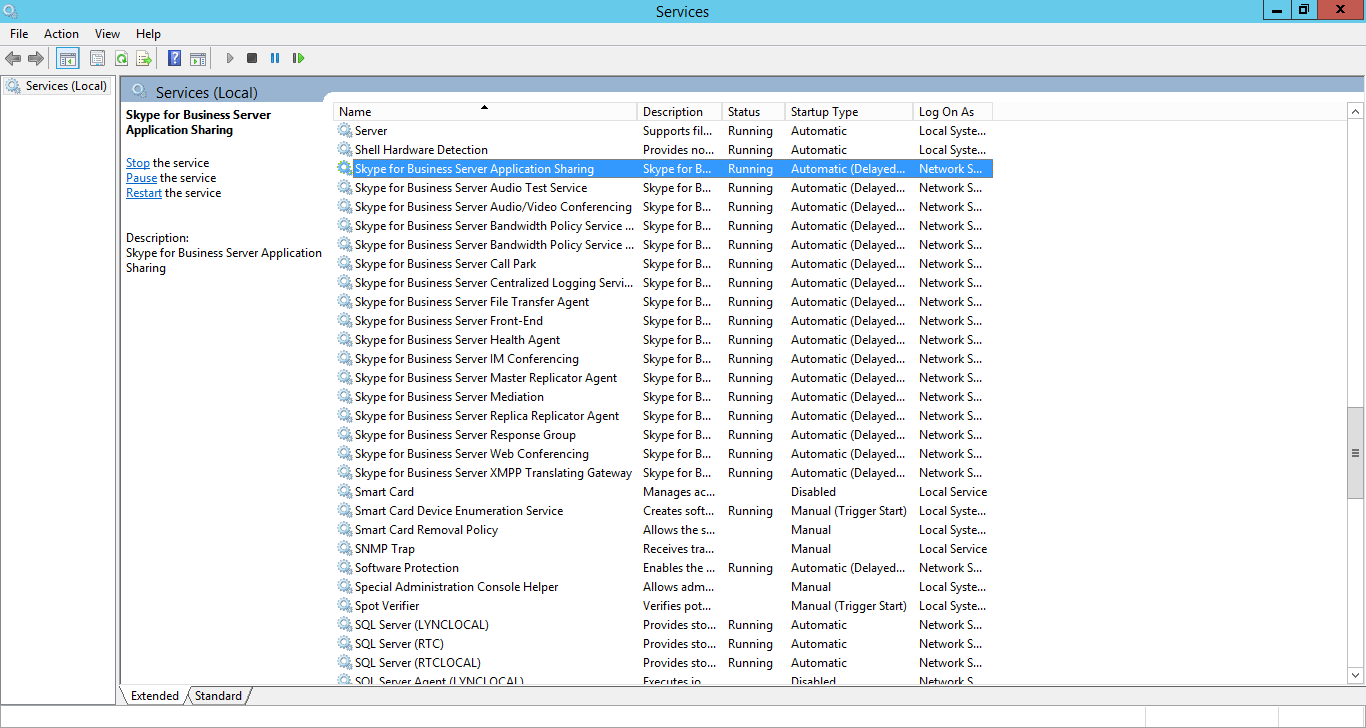Click the Start Service play icon

point(230,58)
